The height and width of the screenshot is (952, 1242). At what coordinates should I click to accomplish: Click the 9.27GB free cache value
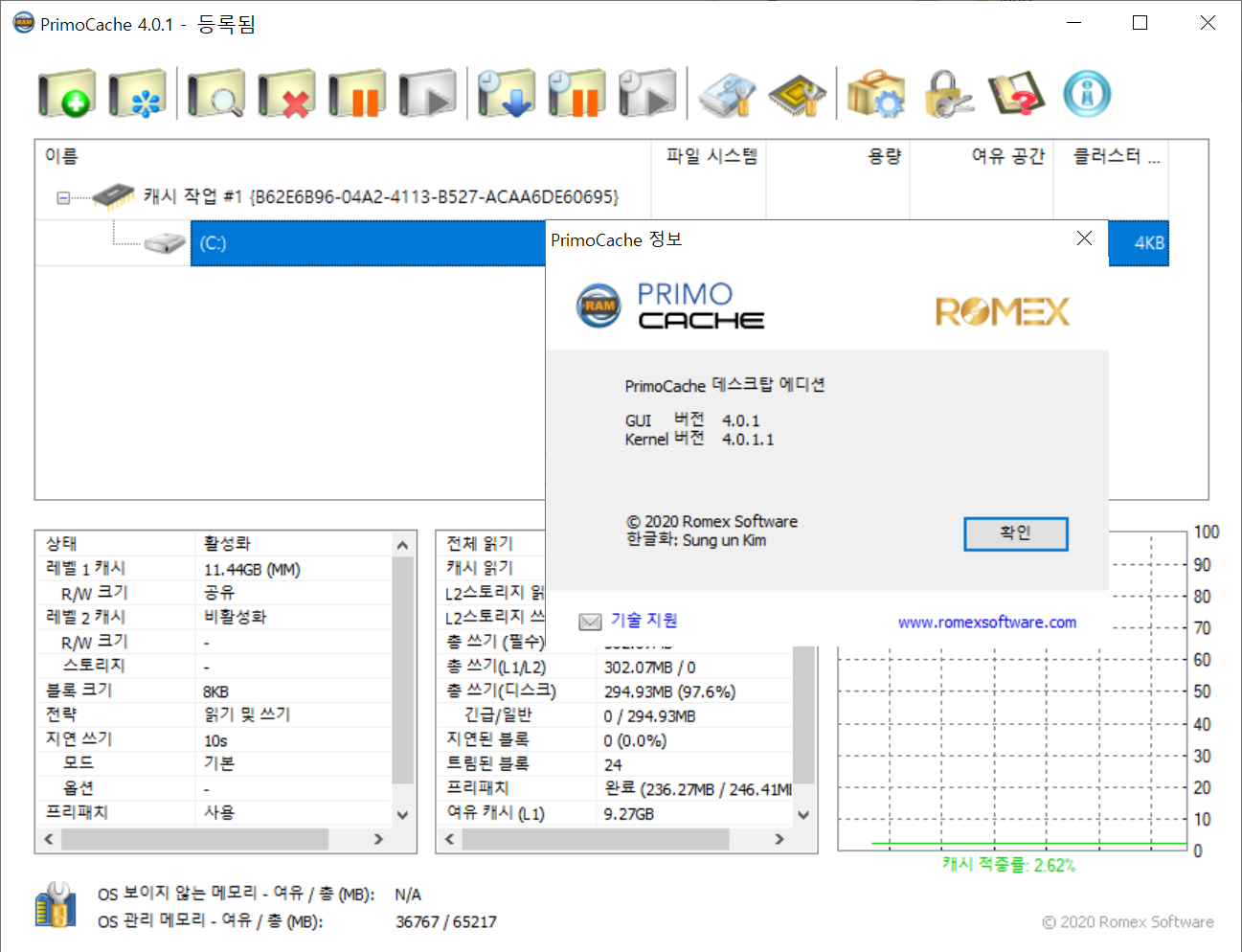tap(628, 814)
